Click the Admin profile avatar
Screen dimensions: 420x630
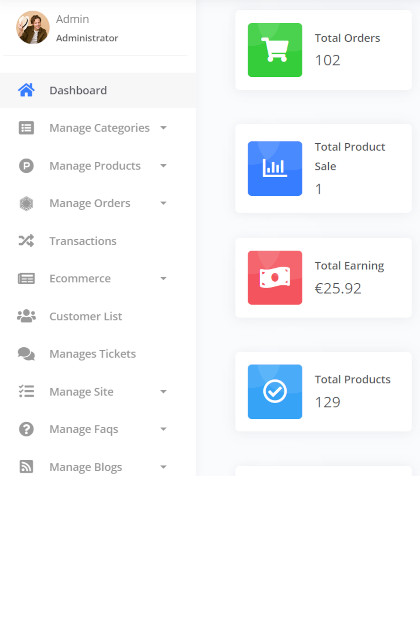pos(33,27)
